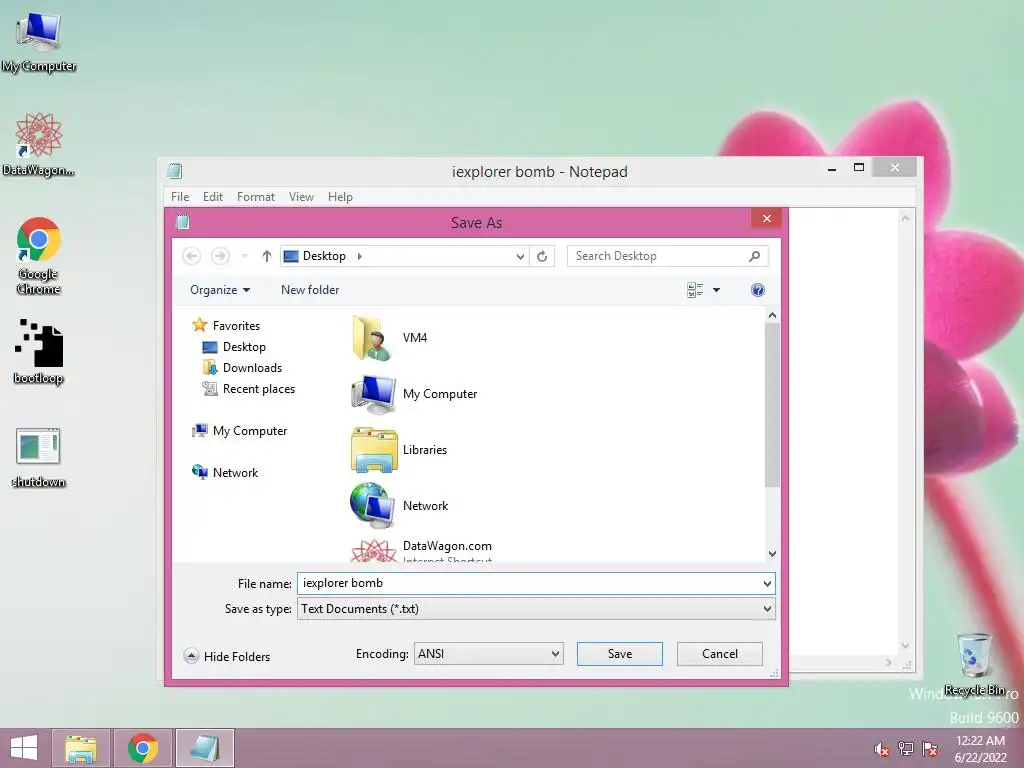Open Notepad View menu

[x=301, y=197]
